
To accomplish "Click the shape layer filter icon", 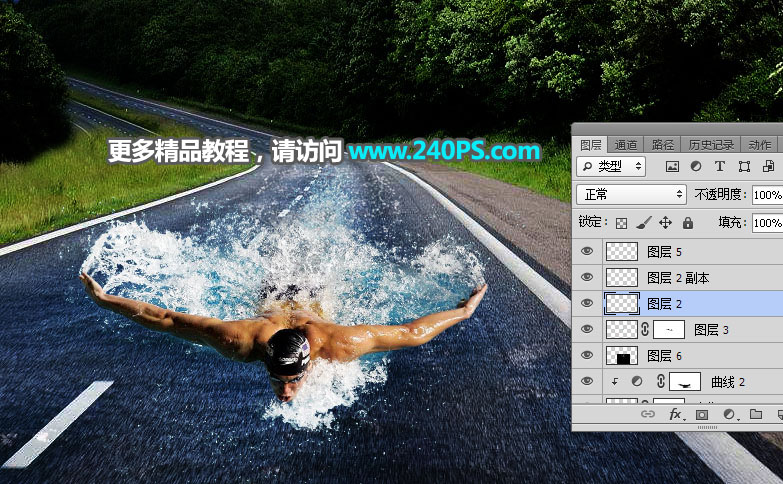I will tap(744, 166).
